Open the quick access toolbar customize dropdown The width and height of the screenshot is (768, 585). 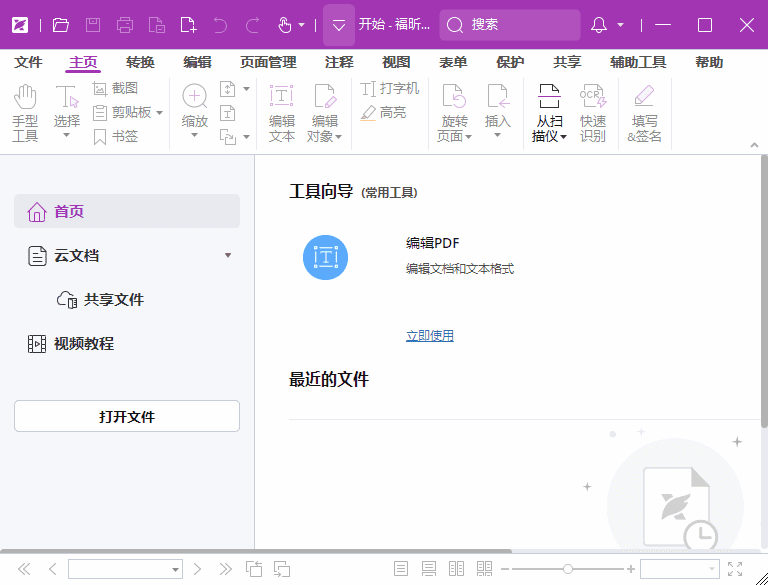339,25
